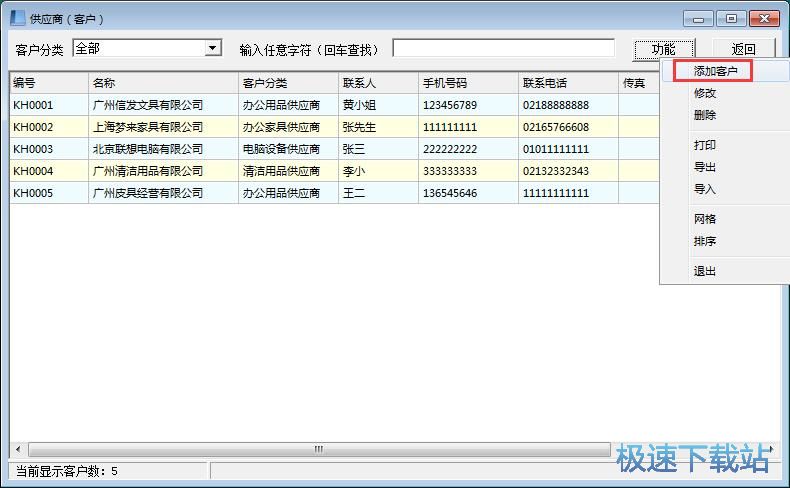Minimize the 供应商 window
This screenshot has height=488, width=790.
(x=698, y=19)
